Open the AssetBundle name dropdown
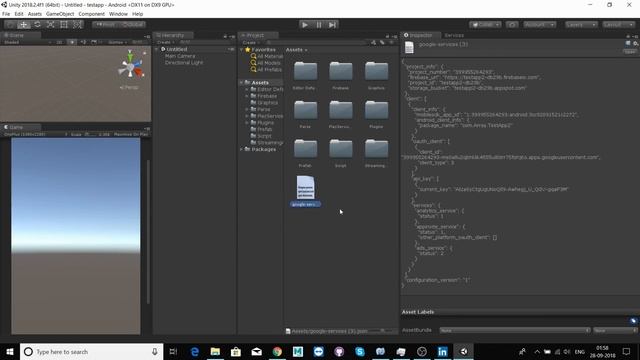 pyautogui.click(x=515, y=330)
